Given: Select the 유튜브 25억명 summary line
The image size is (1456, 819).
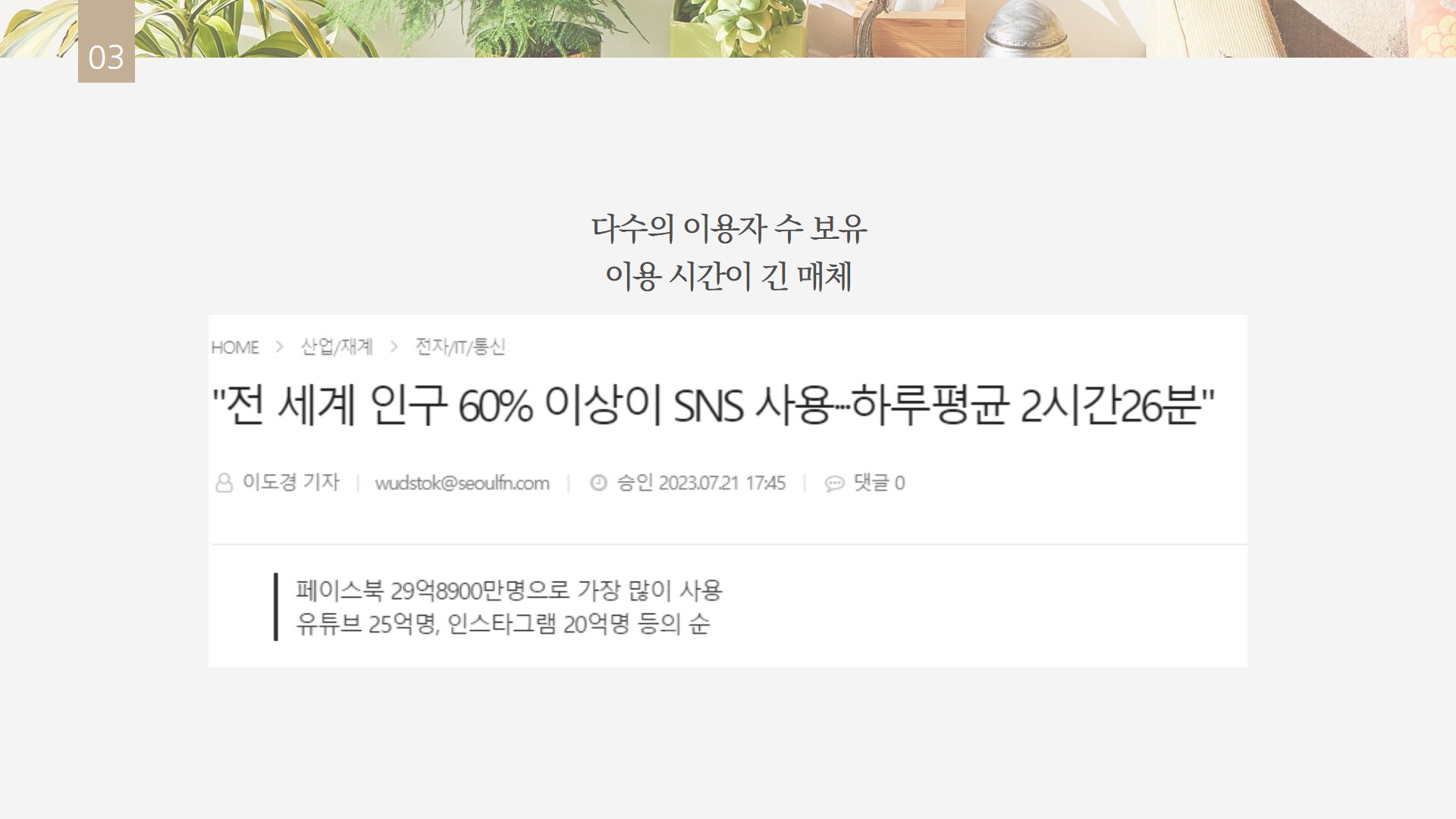Looking at the screenshot, I should pos(503,624).
